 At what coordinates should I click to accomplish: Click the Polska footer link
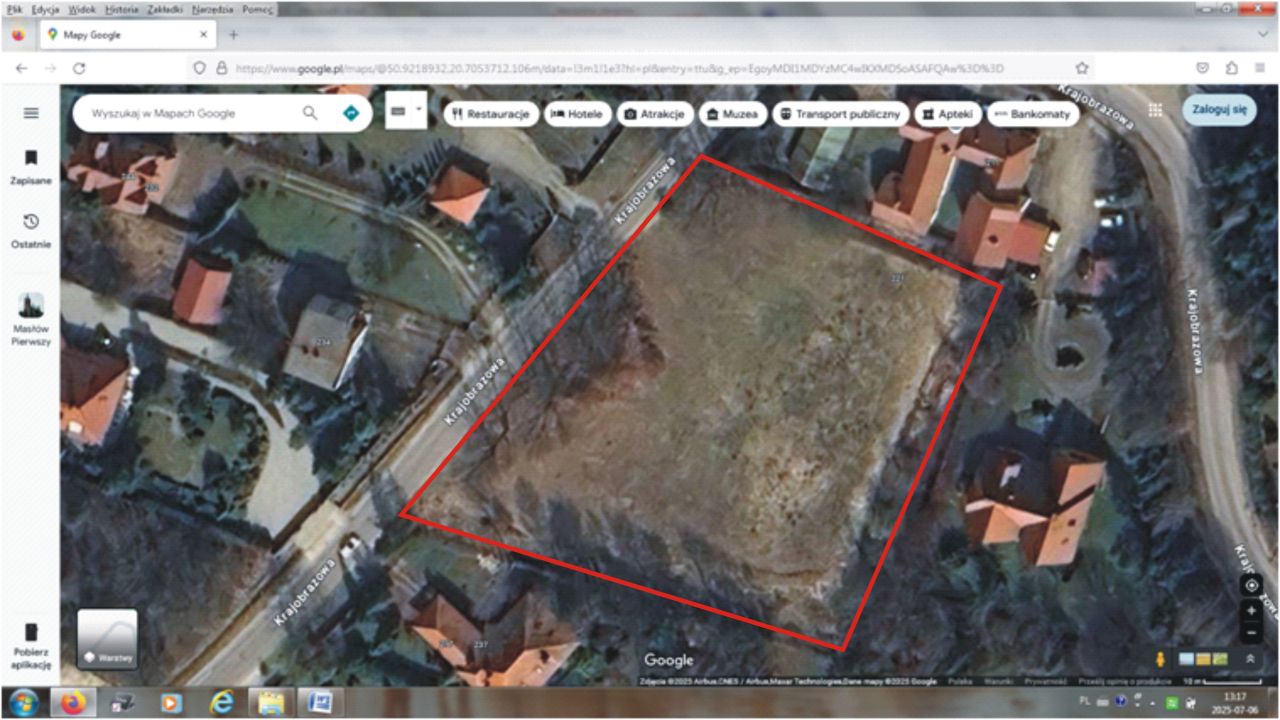click(960, 681)
